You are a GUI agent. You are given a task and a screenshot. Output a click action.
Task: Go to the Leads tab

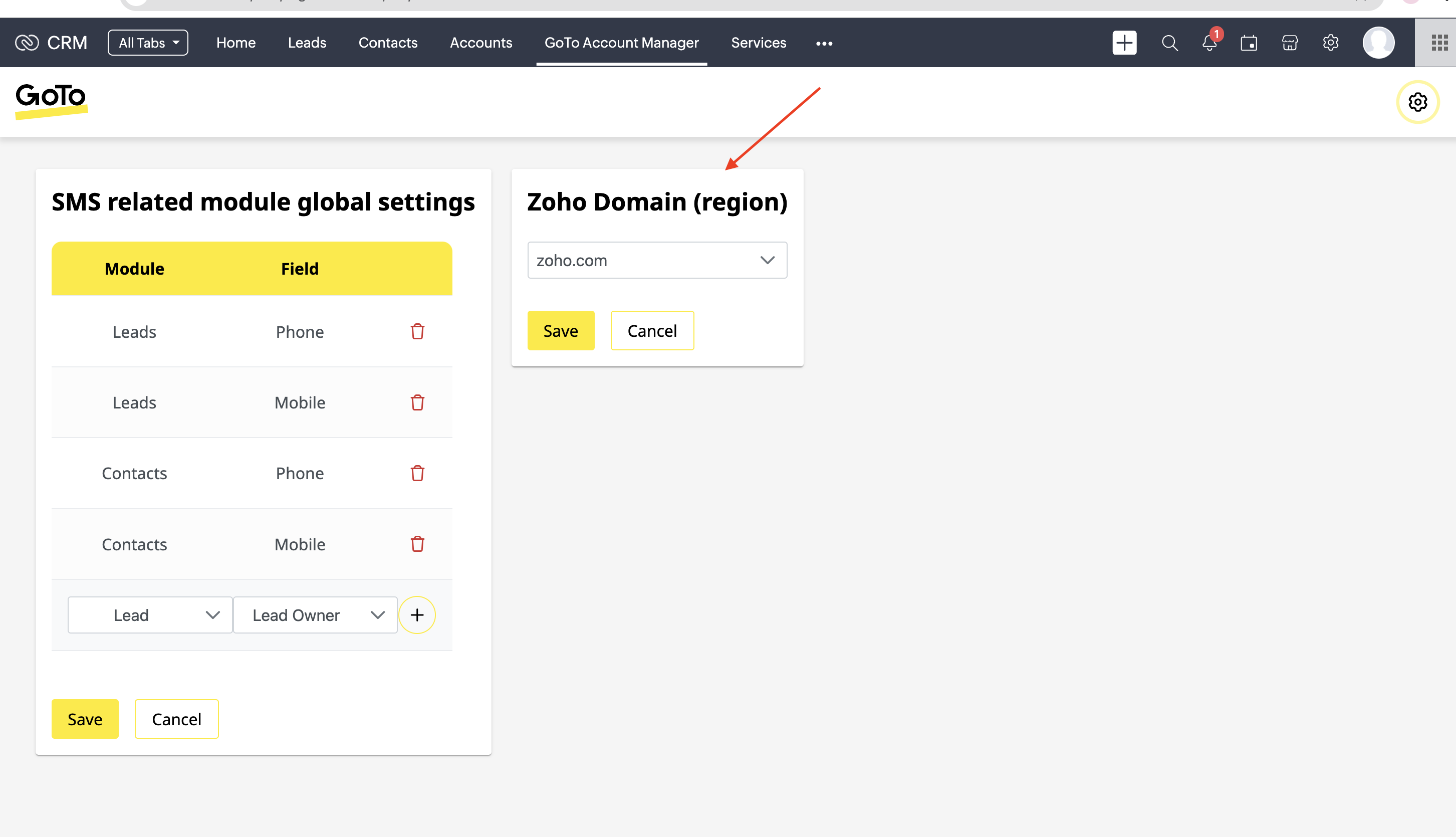coord(307,43)
